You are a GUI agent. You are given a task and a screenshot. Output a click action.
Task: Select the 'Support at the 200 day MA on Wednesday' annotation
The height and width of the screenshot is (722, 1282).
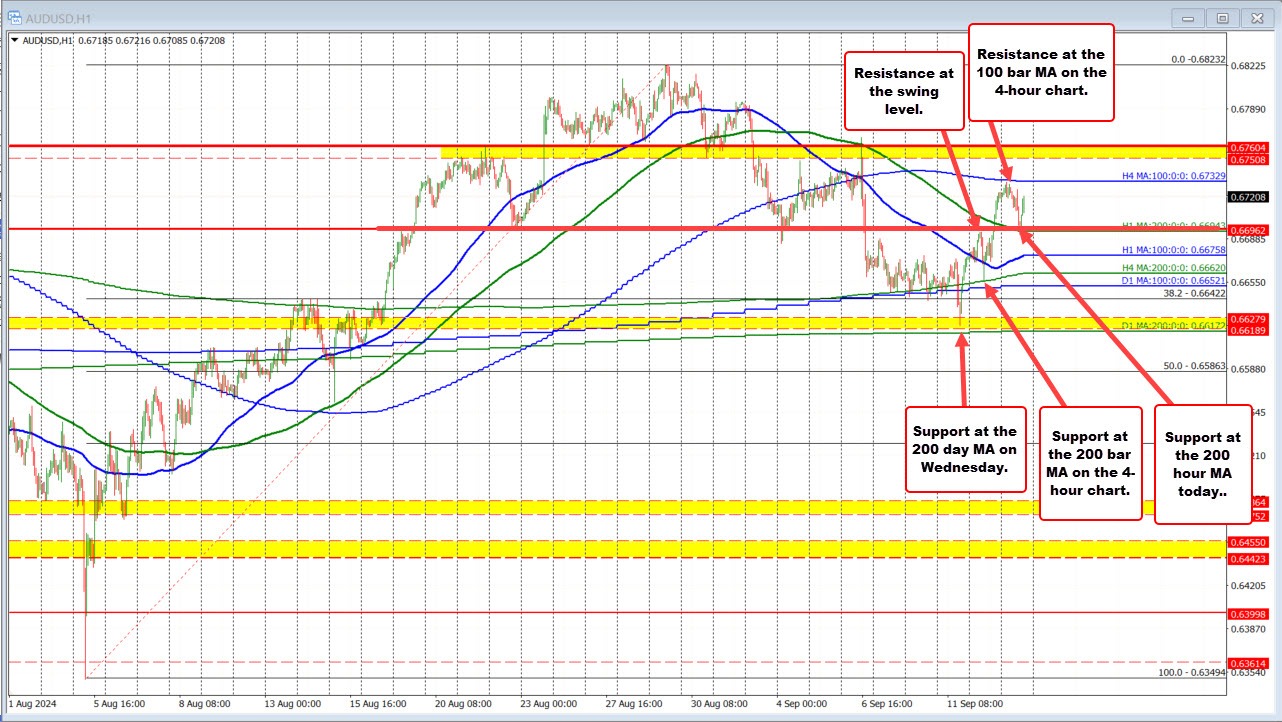964,450
